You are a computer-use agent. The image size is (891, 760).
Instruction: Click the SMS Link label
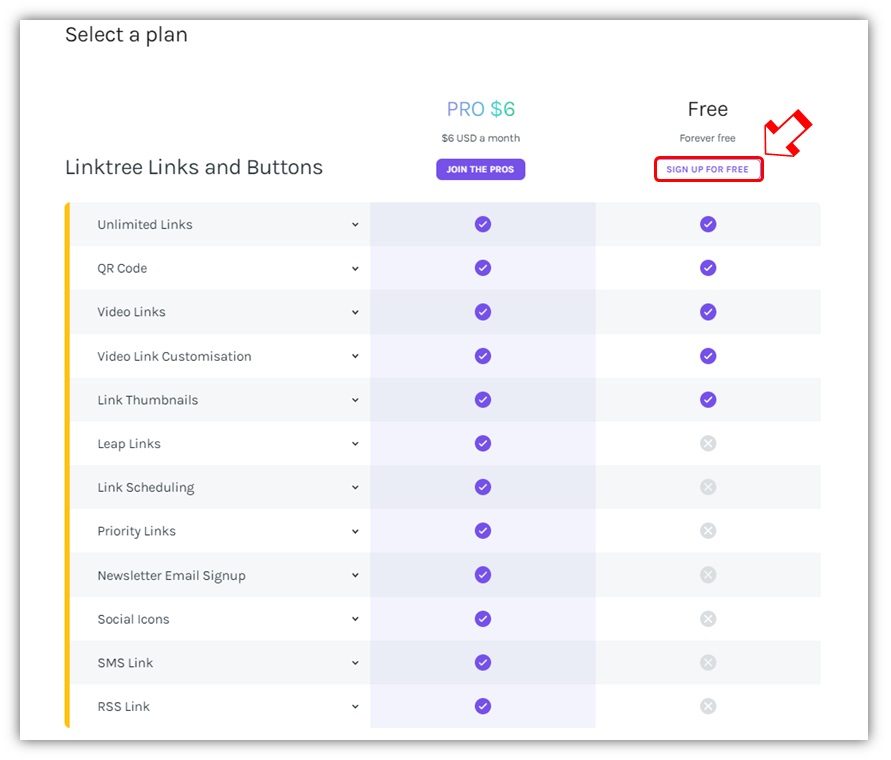(125, 663)
